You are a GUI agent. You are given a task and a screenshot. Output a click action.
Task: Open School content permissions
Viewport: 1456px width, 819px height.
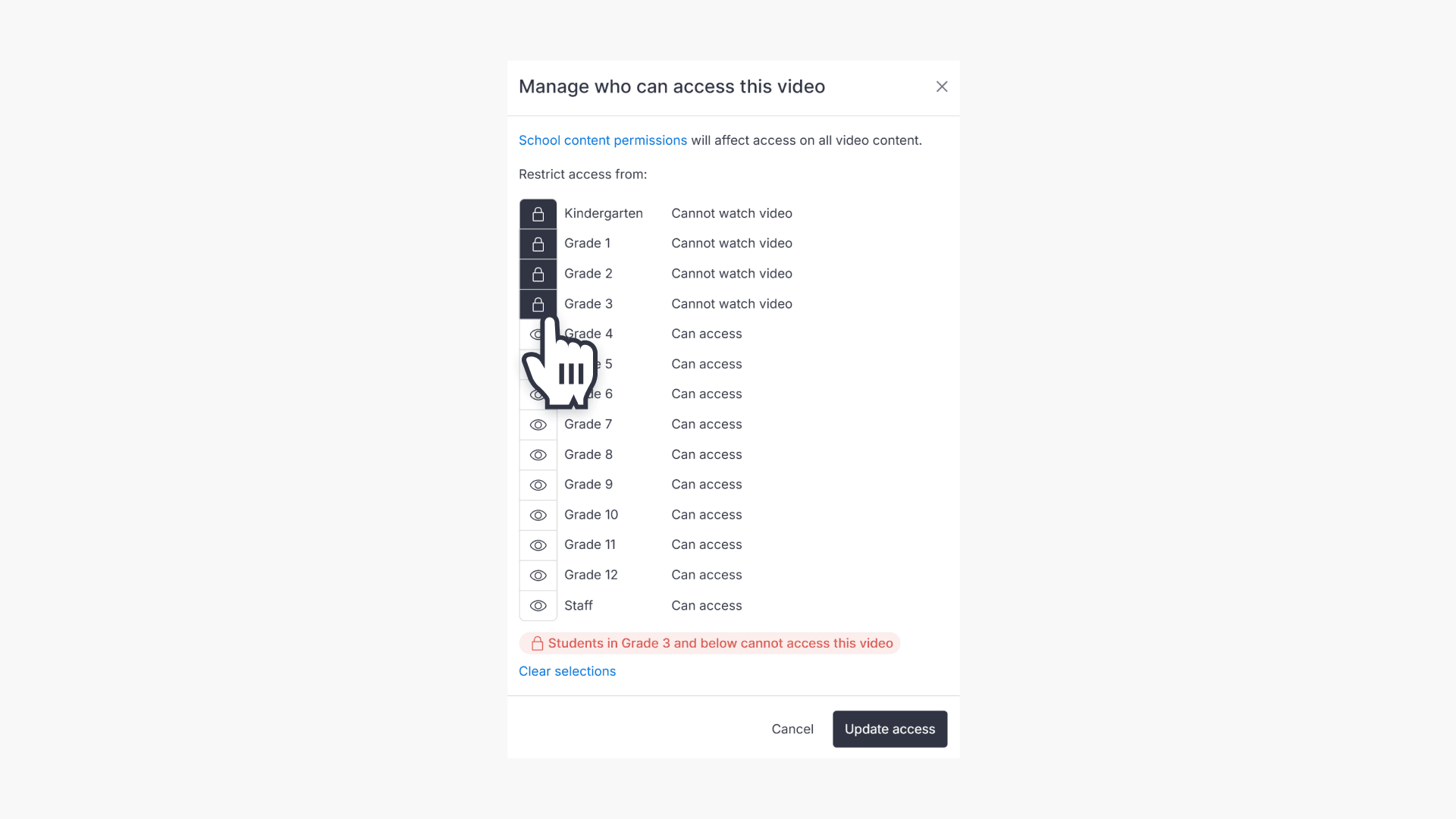pyautogui.click(x=602, y=140)
